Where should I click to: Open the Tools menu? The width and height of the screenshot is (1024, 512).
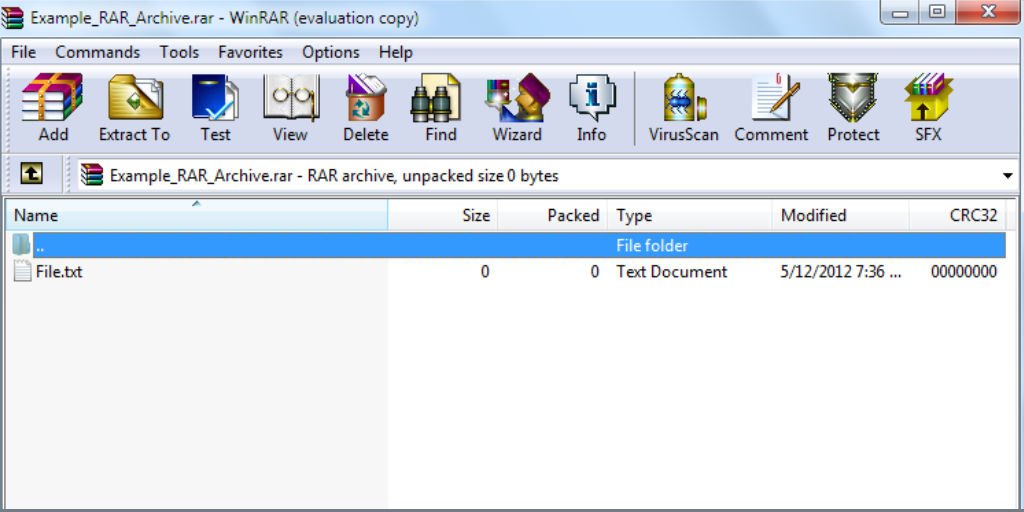pyautogui.click(x=179, y=52)
